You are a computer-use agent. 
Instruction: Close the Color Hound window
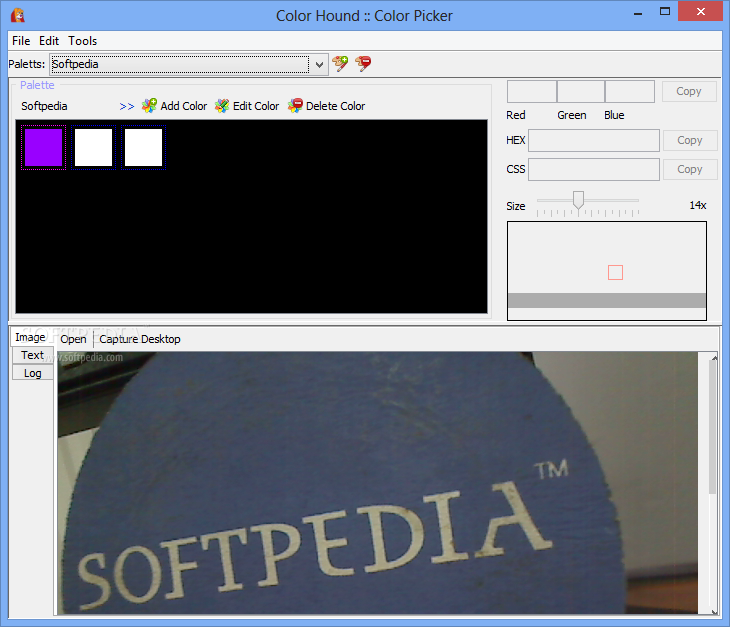point(700,12)
